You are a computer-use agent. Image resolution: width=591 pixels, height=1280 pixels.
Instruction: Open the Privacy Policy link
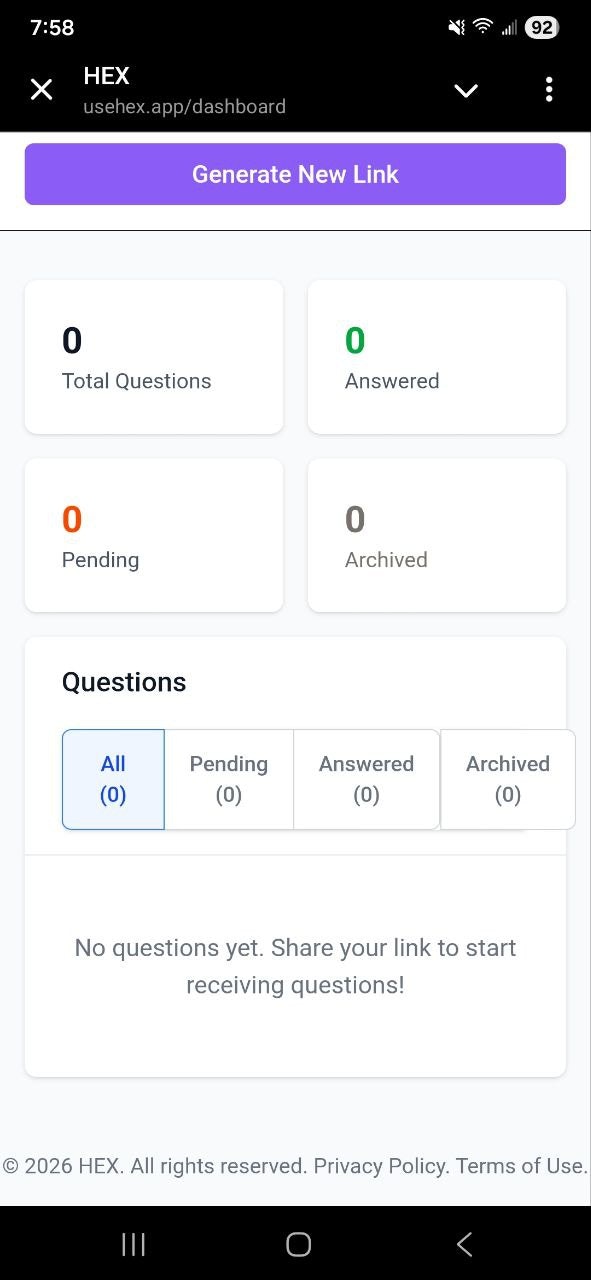point(379,1165)
